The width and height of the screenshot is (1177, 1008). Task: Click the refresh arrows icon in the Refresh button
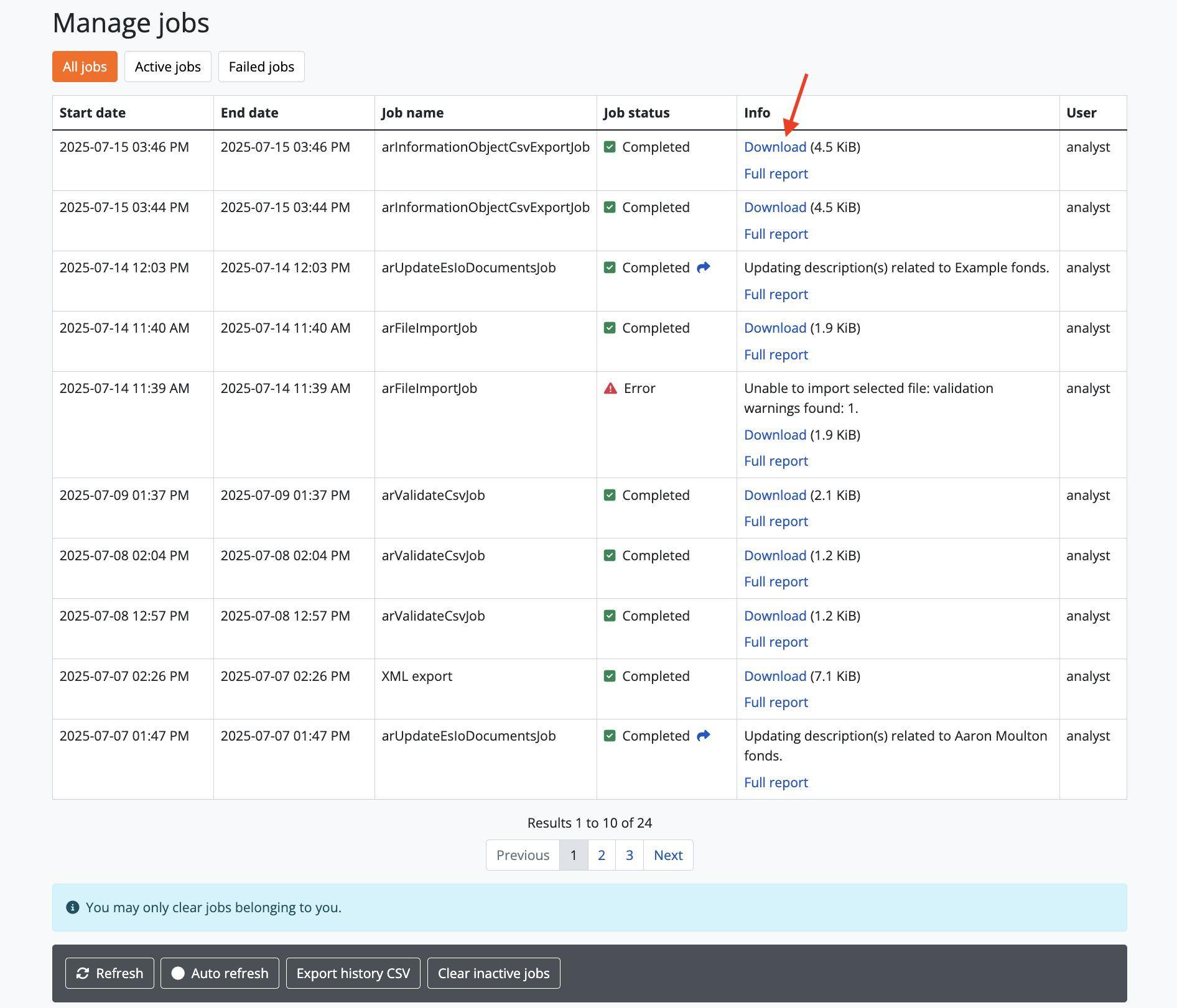(83, 973)
